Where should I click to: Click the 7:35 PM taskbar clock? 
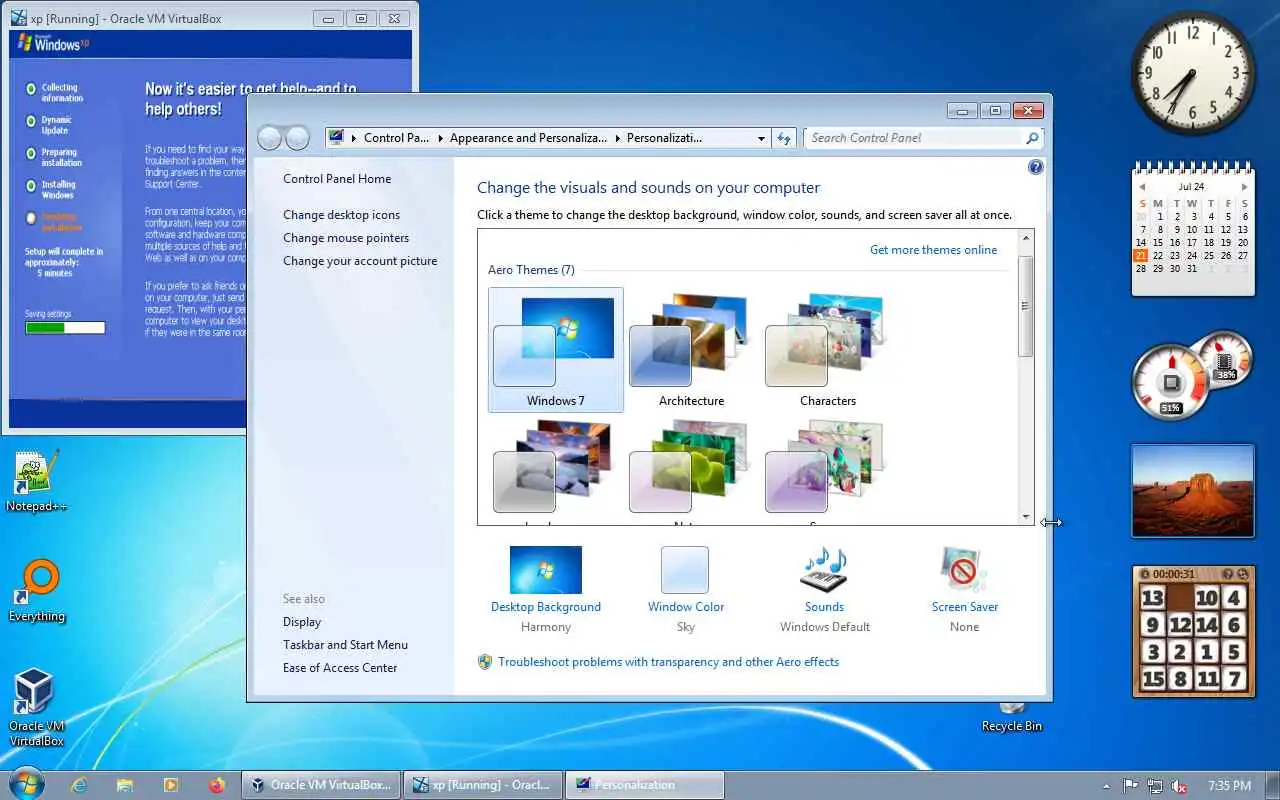1229,786
